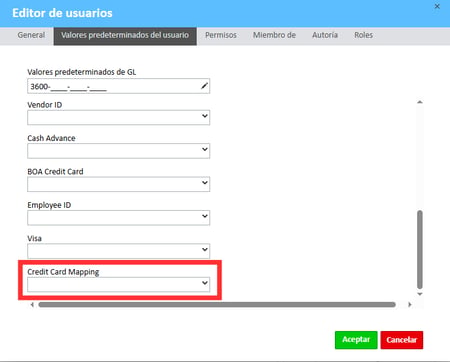The height and width of the screenshot is (362, 450).
Task: Click the vertical scrollbar up arrow
Action: click(x=420, y=102)
